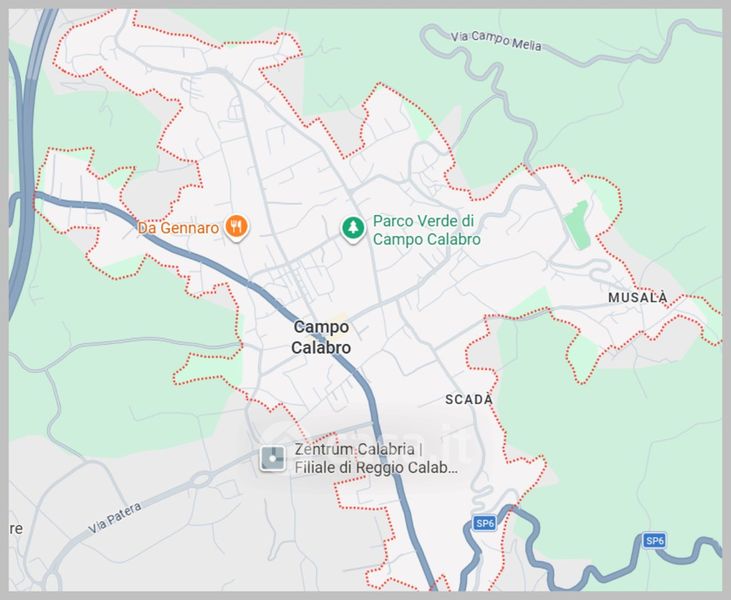Screen dimensions: 731x600
Task: Click the Campo Calabro town name
Action: pos(321,337)
